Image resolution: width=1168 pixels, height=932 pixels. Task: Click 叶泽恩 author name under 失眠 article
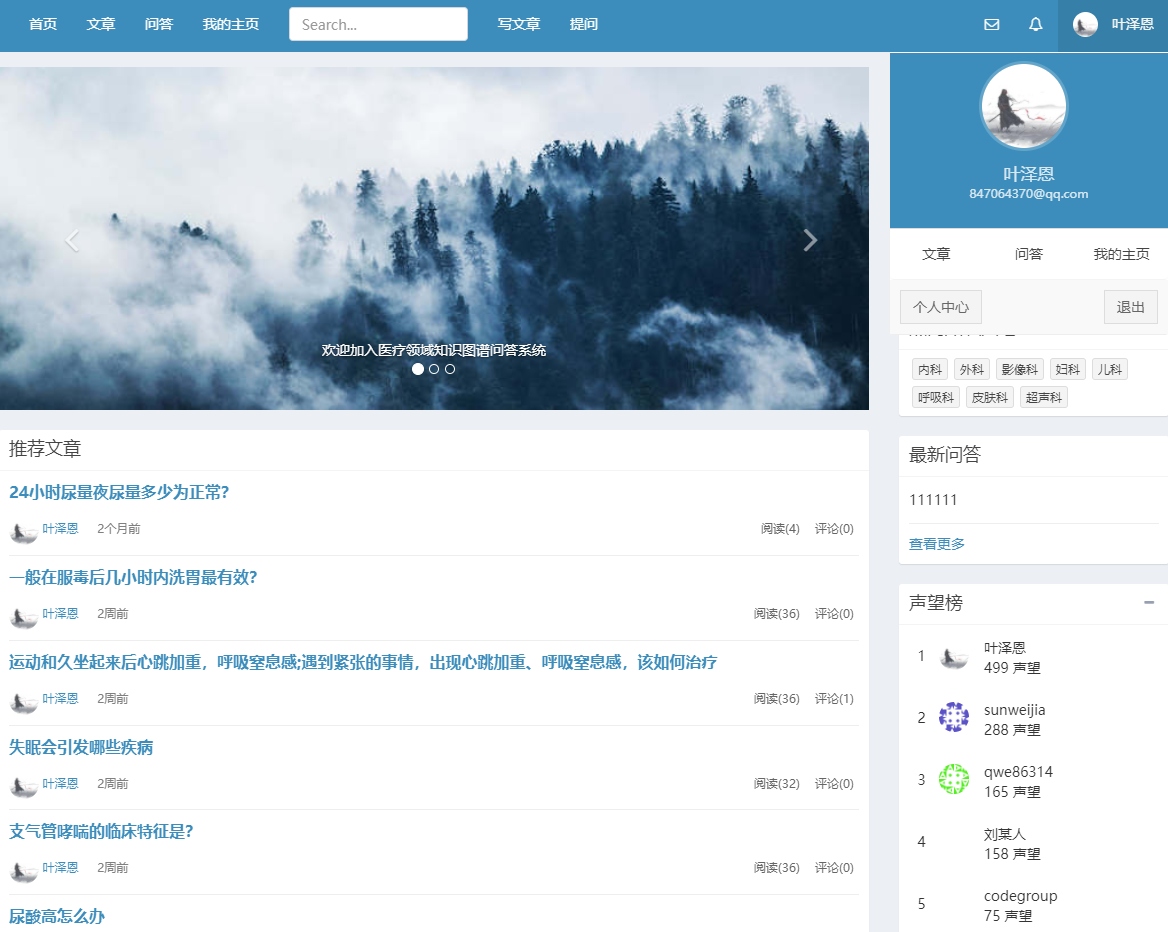(x=60, y=784)
